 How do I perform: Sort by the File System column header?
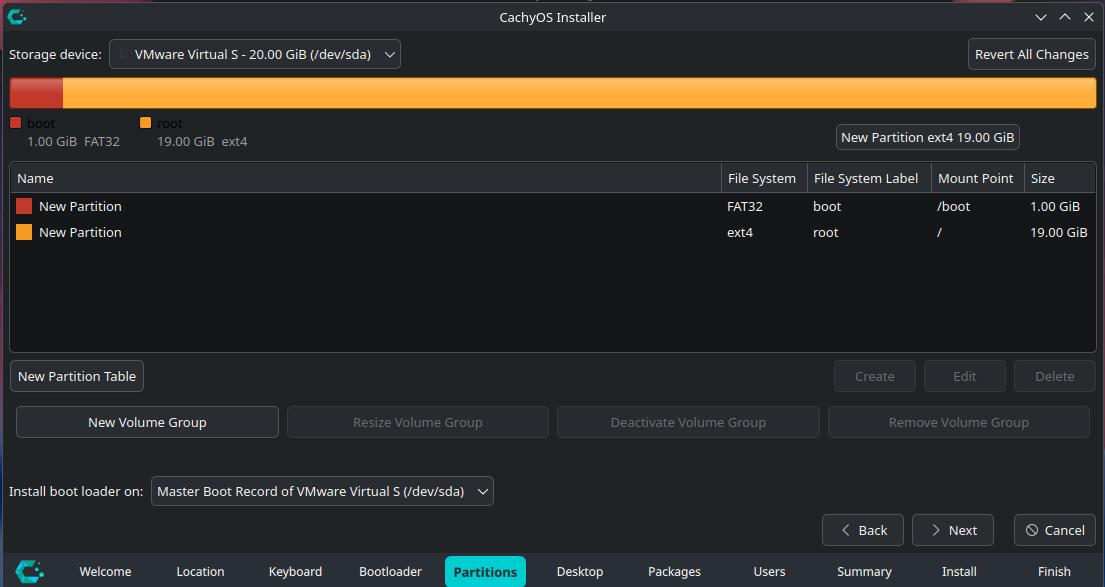[764, 178]
